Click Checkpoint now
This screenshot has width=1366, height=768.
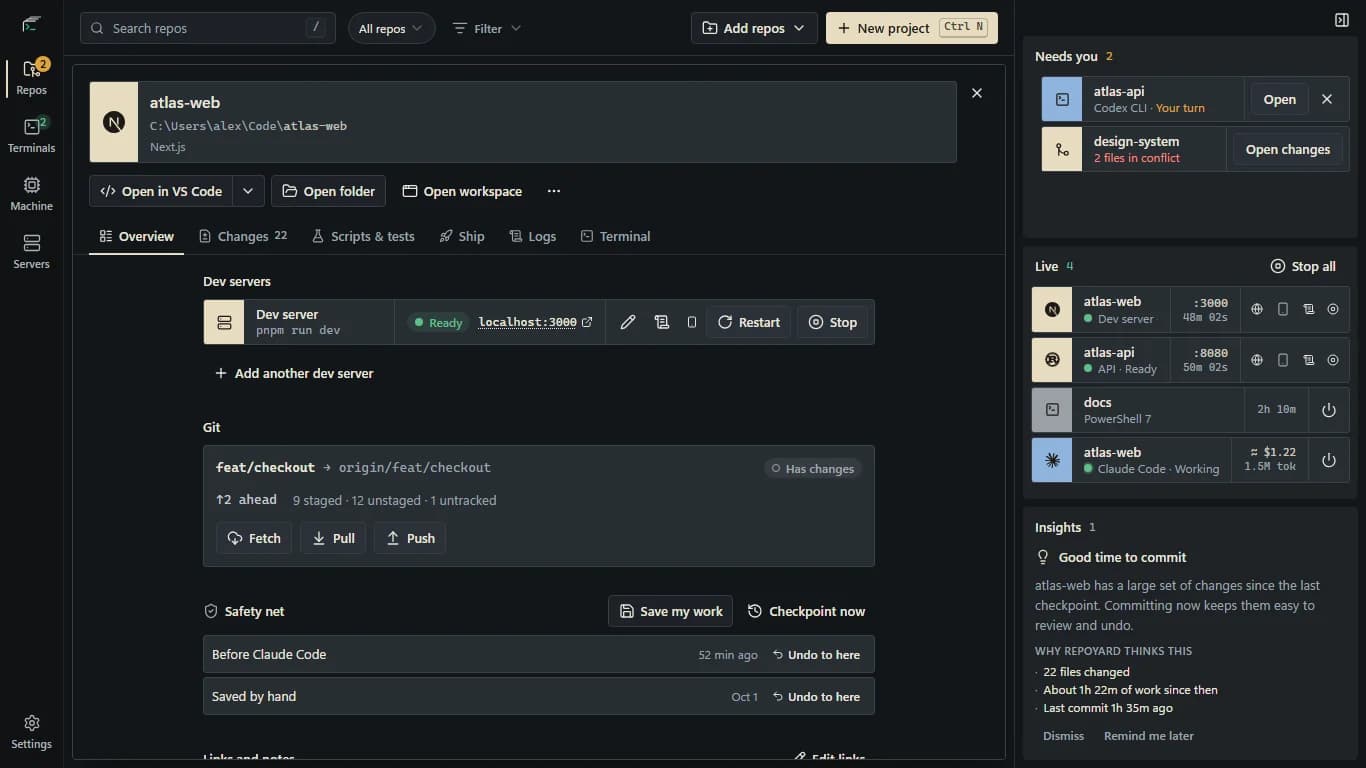806,611
